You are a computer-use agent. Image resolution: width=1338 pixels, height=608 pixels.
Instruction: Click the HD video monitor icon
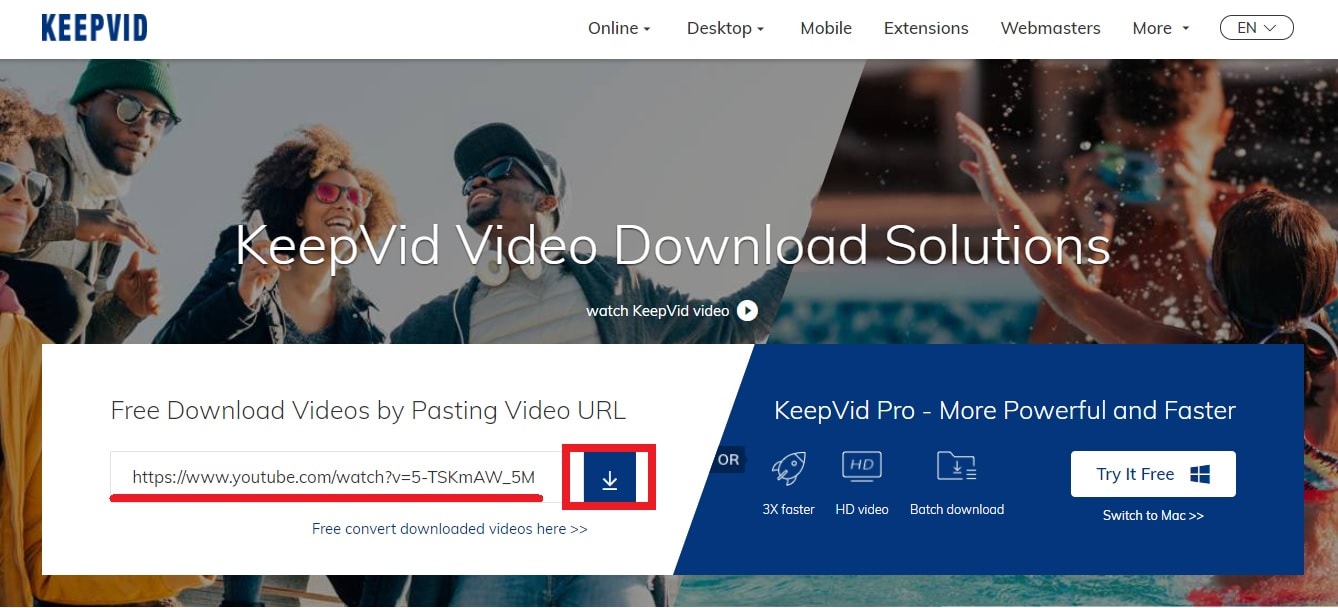click(x=861, y=468)
